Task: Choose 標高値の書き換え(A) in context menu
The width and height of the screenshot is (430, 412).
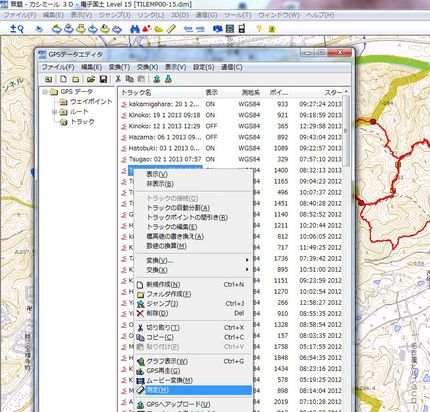Action: tap(193, 237)
